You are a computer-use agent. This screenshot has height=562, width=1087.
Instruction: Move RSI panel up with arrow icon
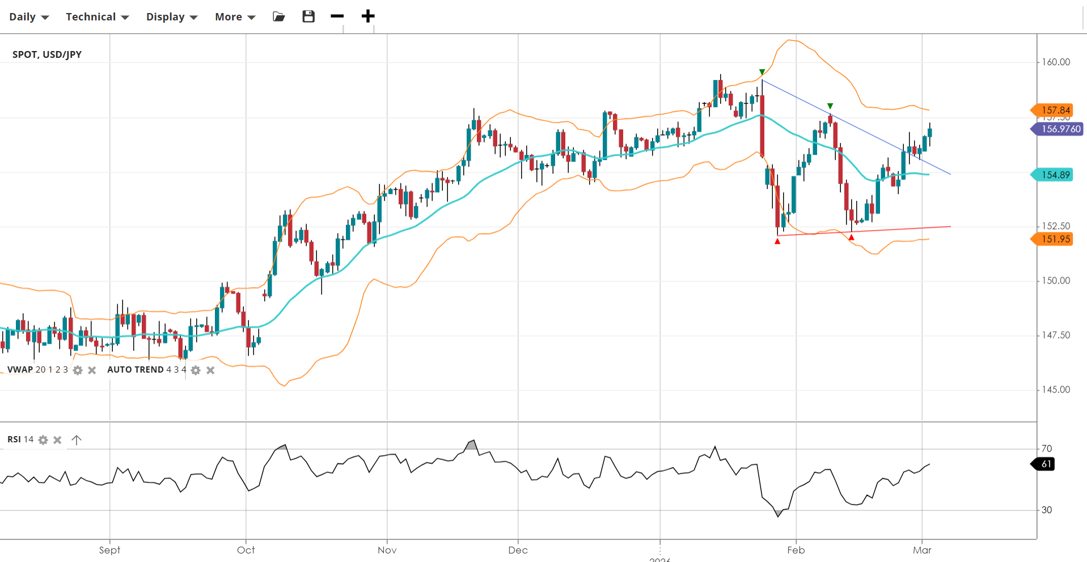[x=76, y=440]
